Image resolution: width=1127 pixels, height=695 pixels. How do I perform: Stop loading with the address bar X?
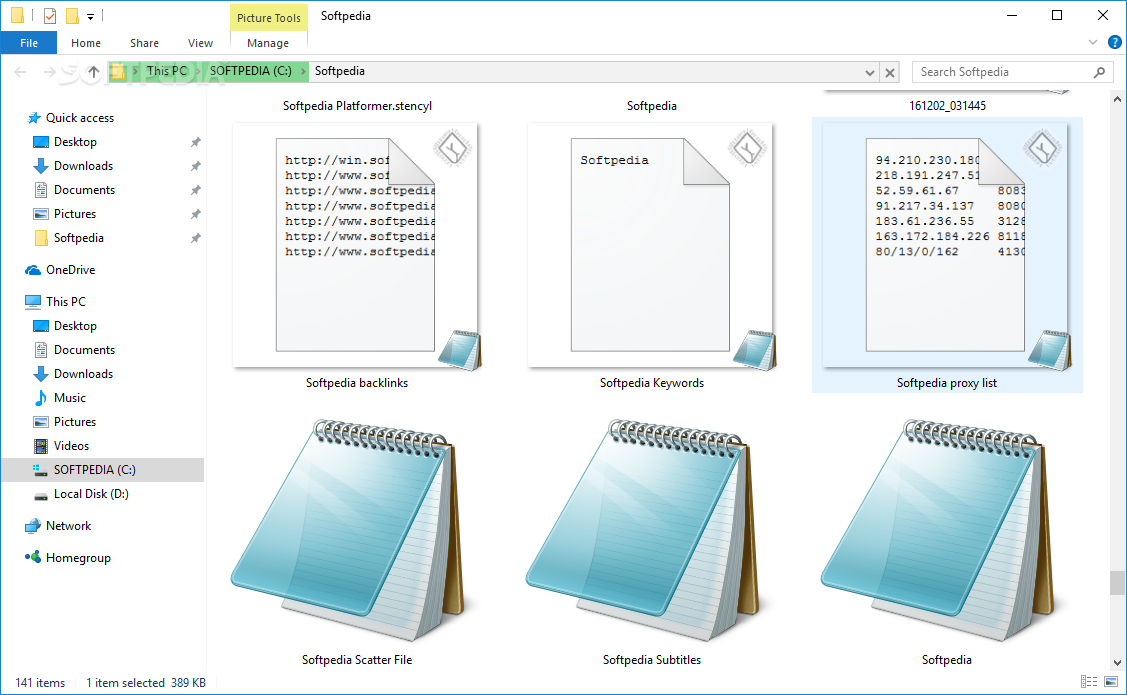[x=890, y=73]
